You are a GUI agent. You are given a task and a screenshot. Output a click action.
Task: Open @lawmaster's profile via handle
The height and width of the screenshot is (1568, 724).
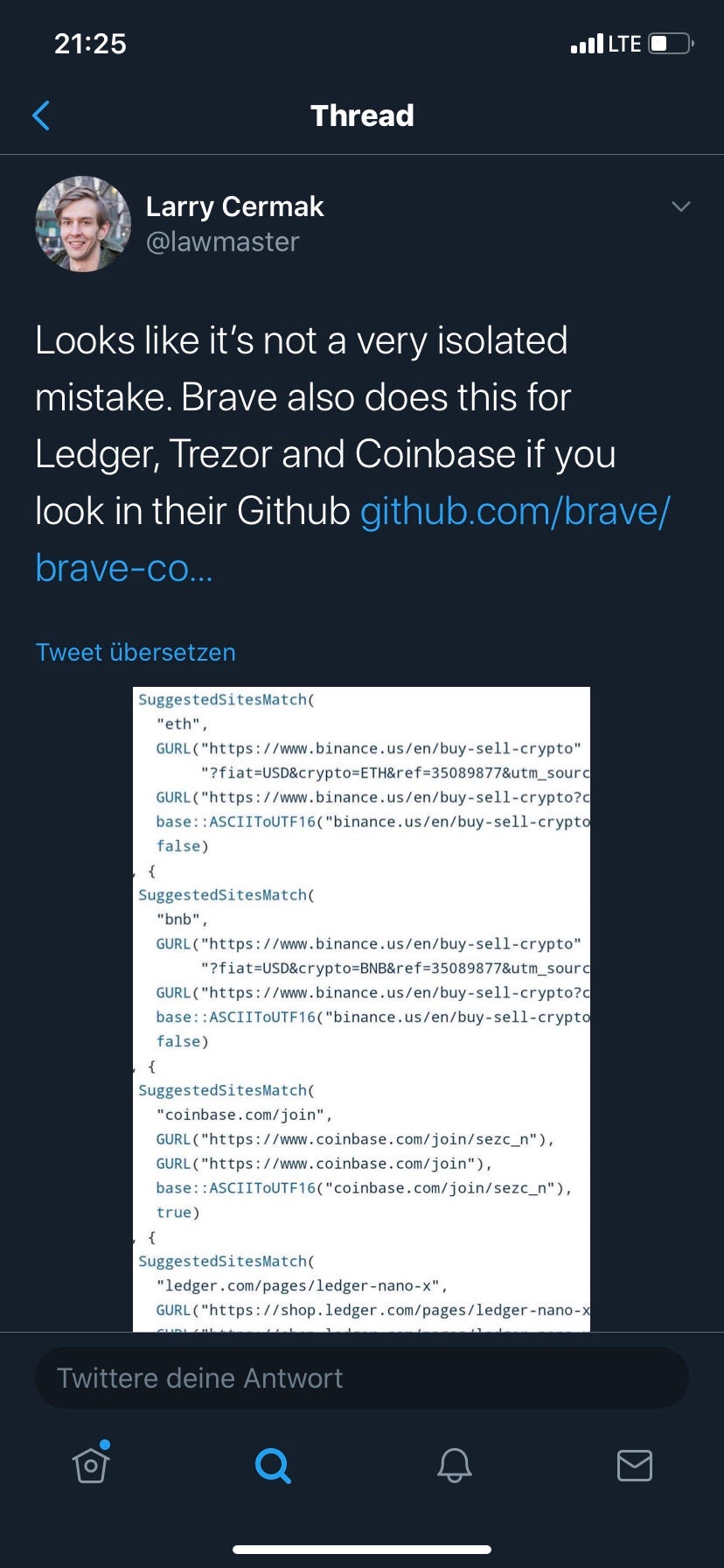click(222, 242)
